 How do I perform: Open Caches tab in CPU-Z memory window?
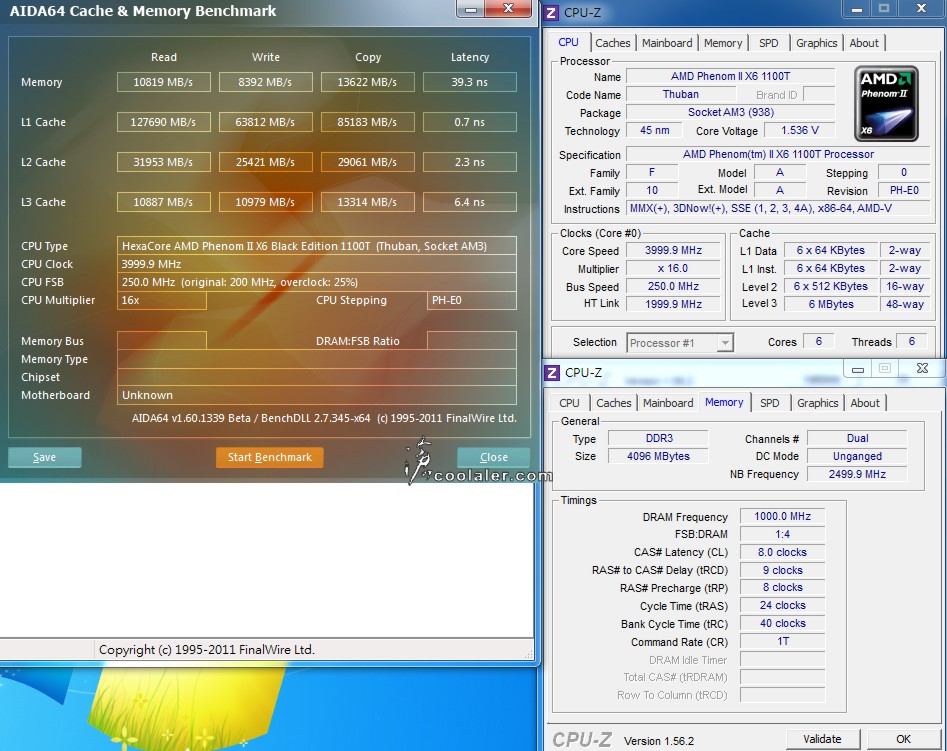(x=614, y=403)
